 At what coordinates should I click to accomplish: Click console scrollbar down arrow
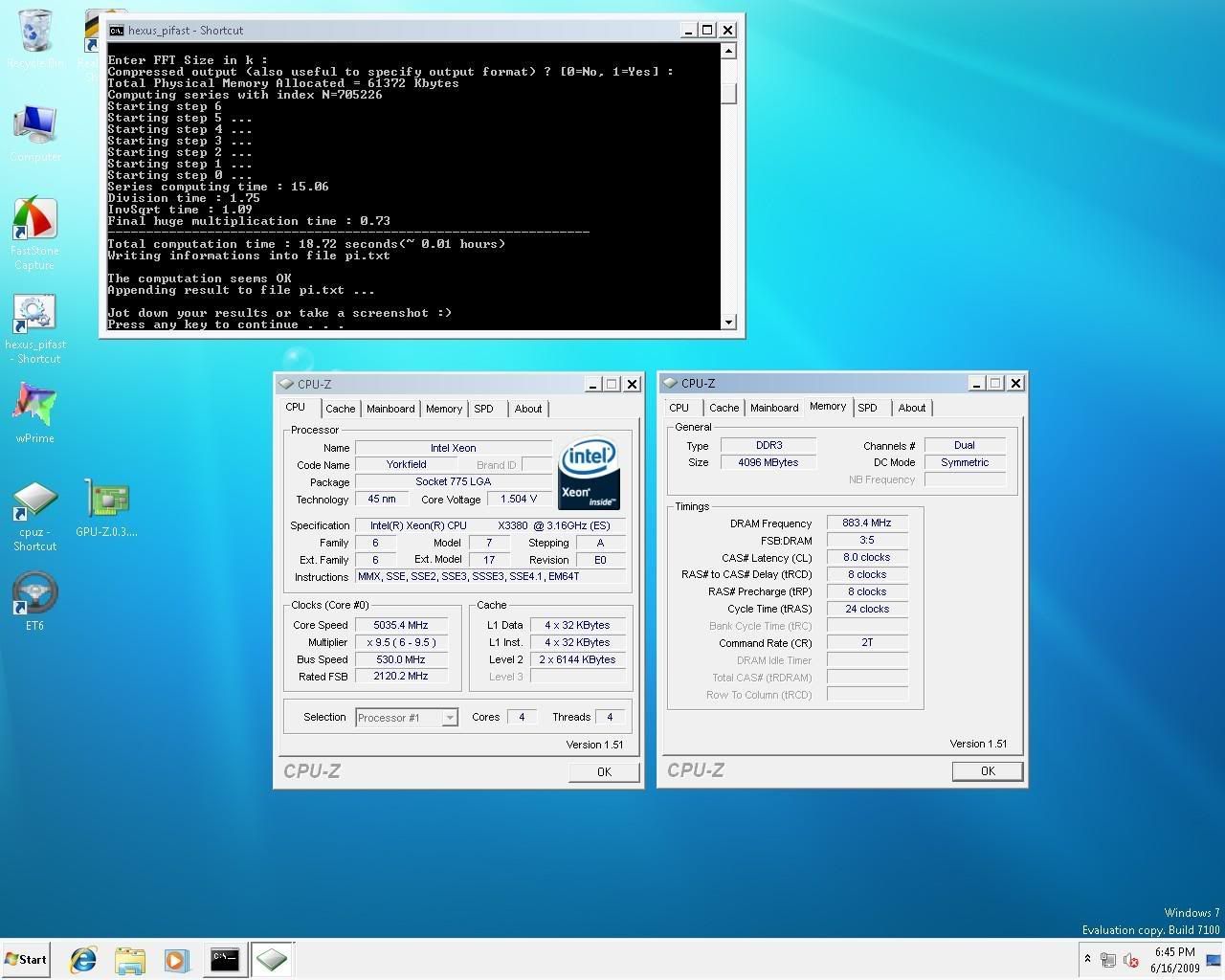click(728, 323)
